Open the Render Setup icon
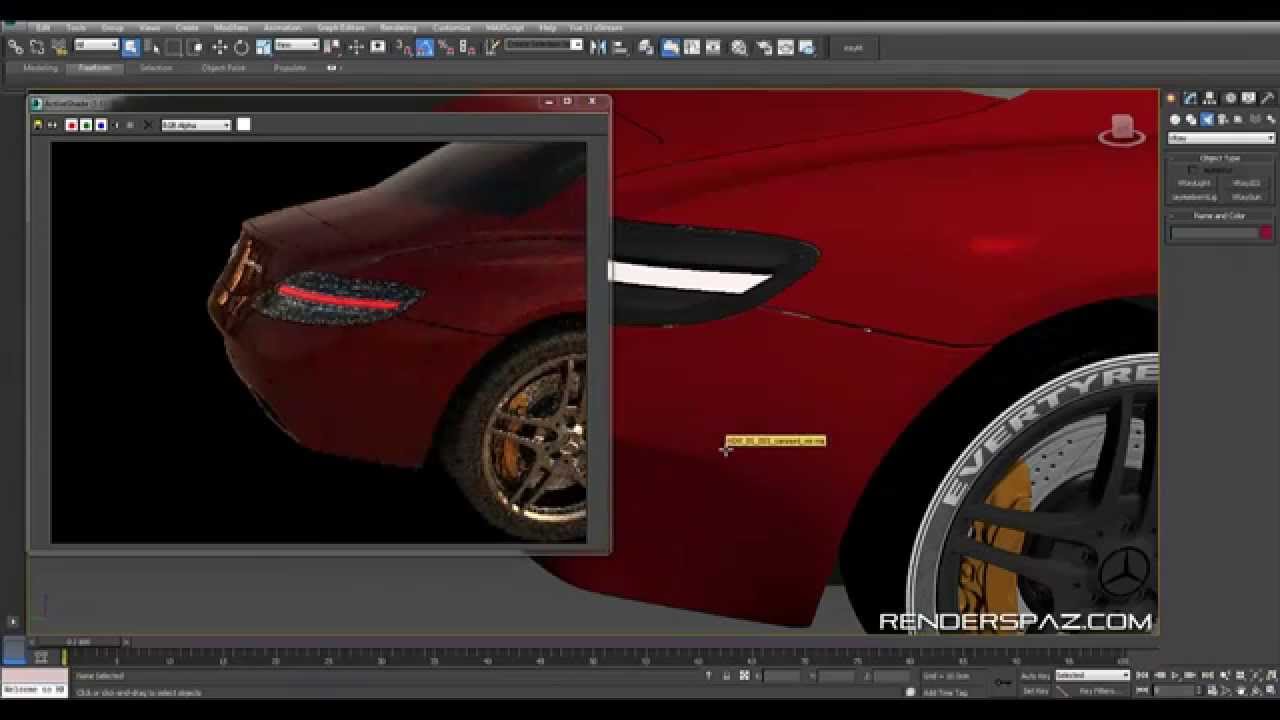 (x=764, y=46)
